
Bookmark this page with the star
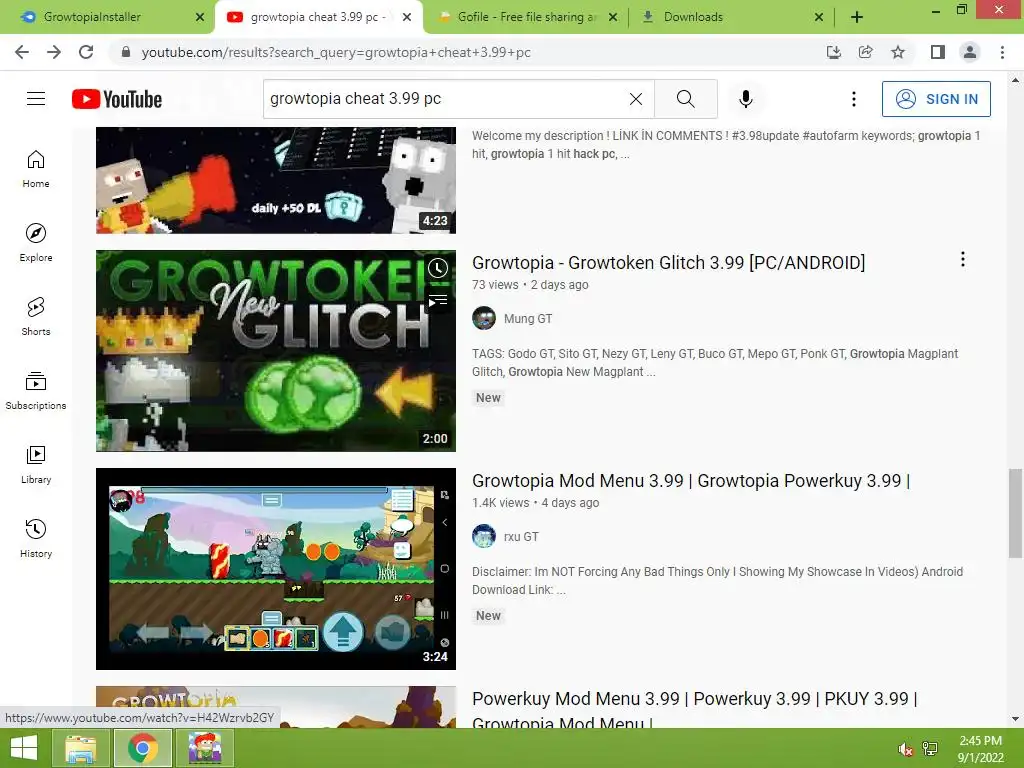898,52
